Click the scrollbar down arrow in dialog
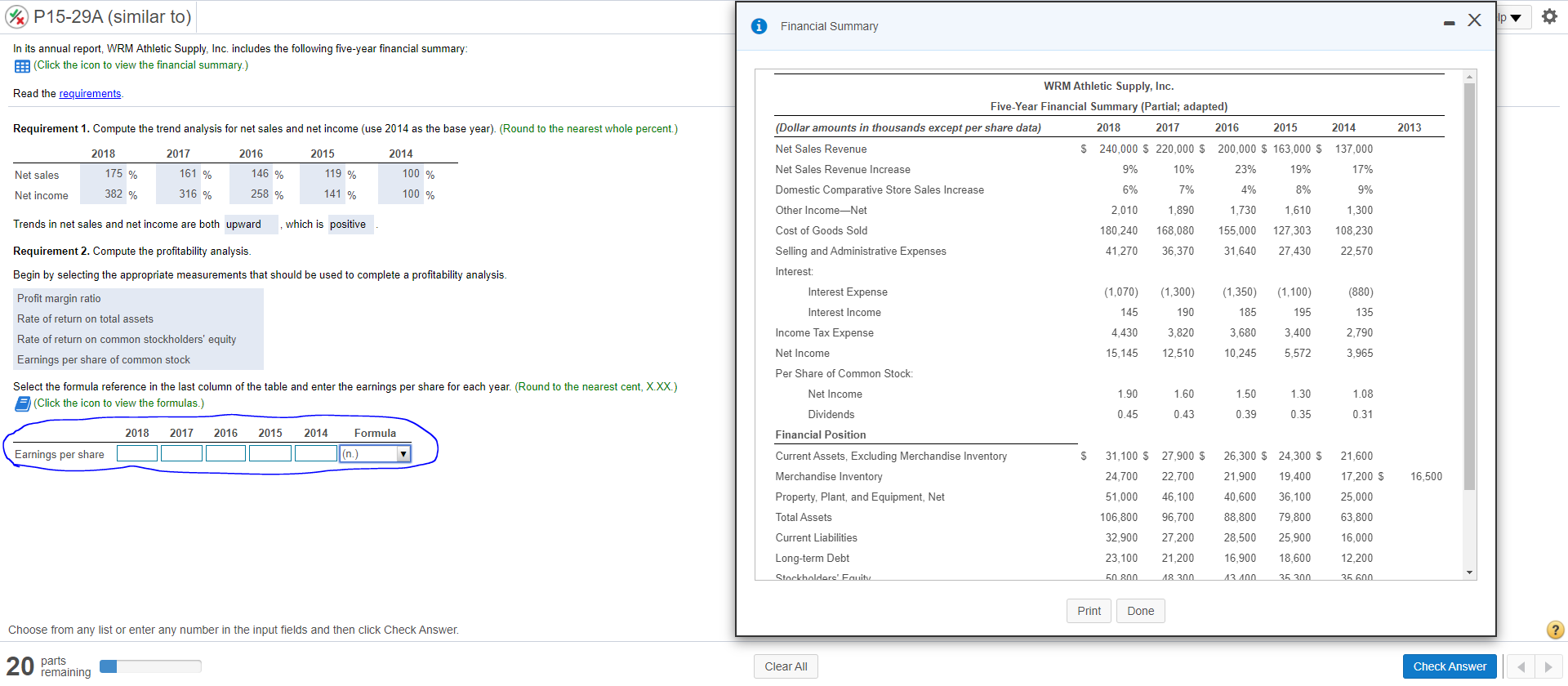 (1469, 572)
